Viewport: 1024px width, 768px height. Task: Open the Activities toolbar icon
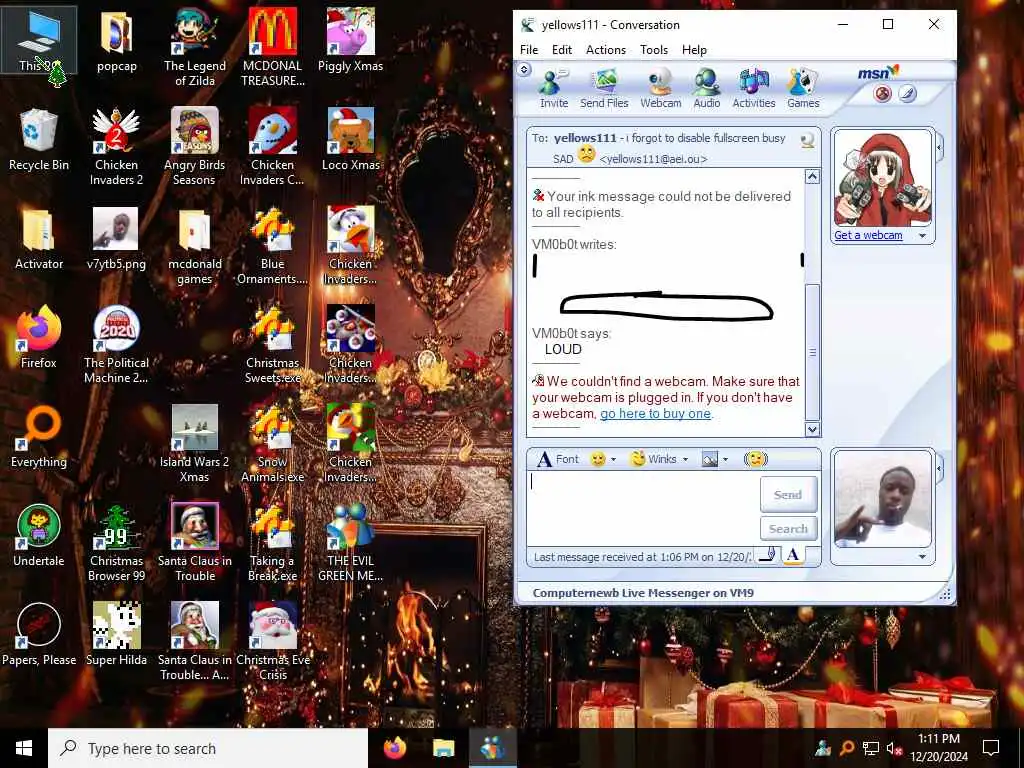click(x=754, y=88)
